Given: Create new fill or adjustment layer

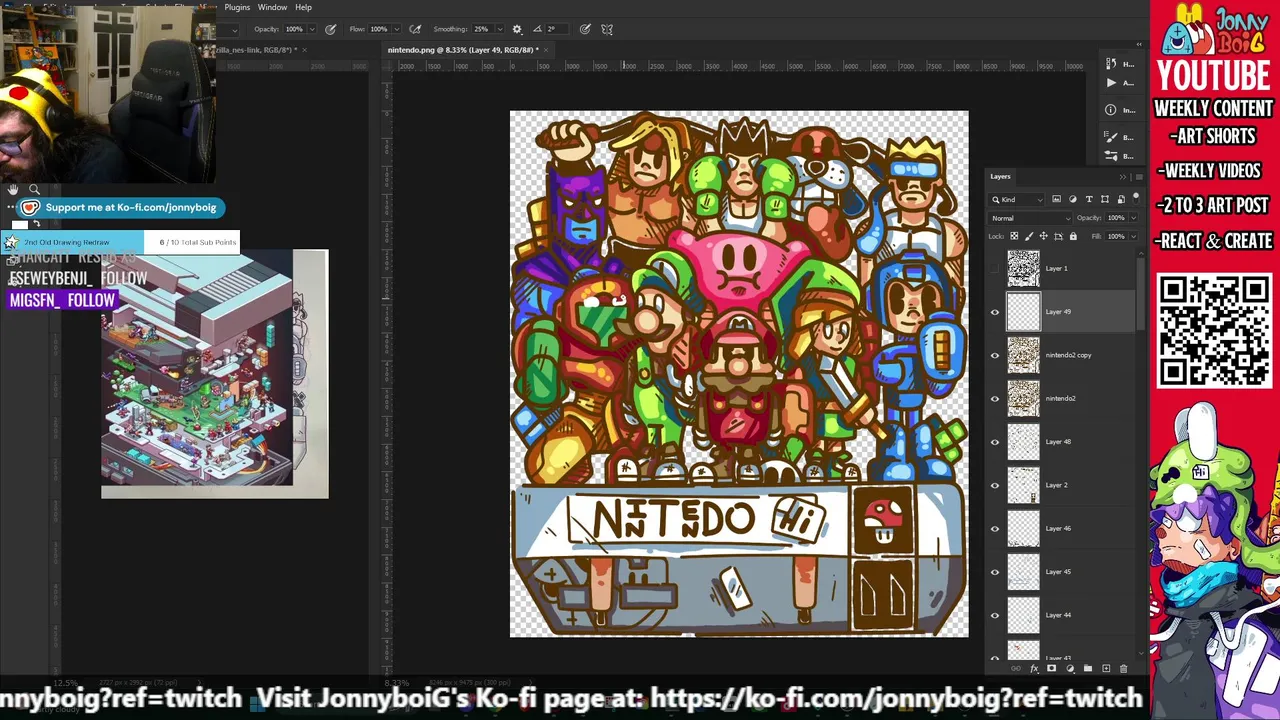Looking at the screenshot, I should (x=1070, y=669).
